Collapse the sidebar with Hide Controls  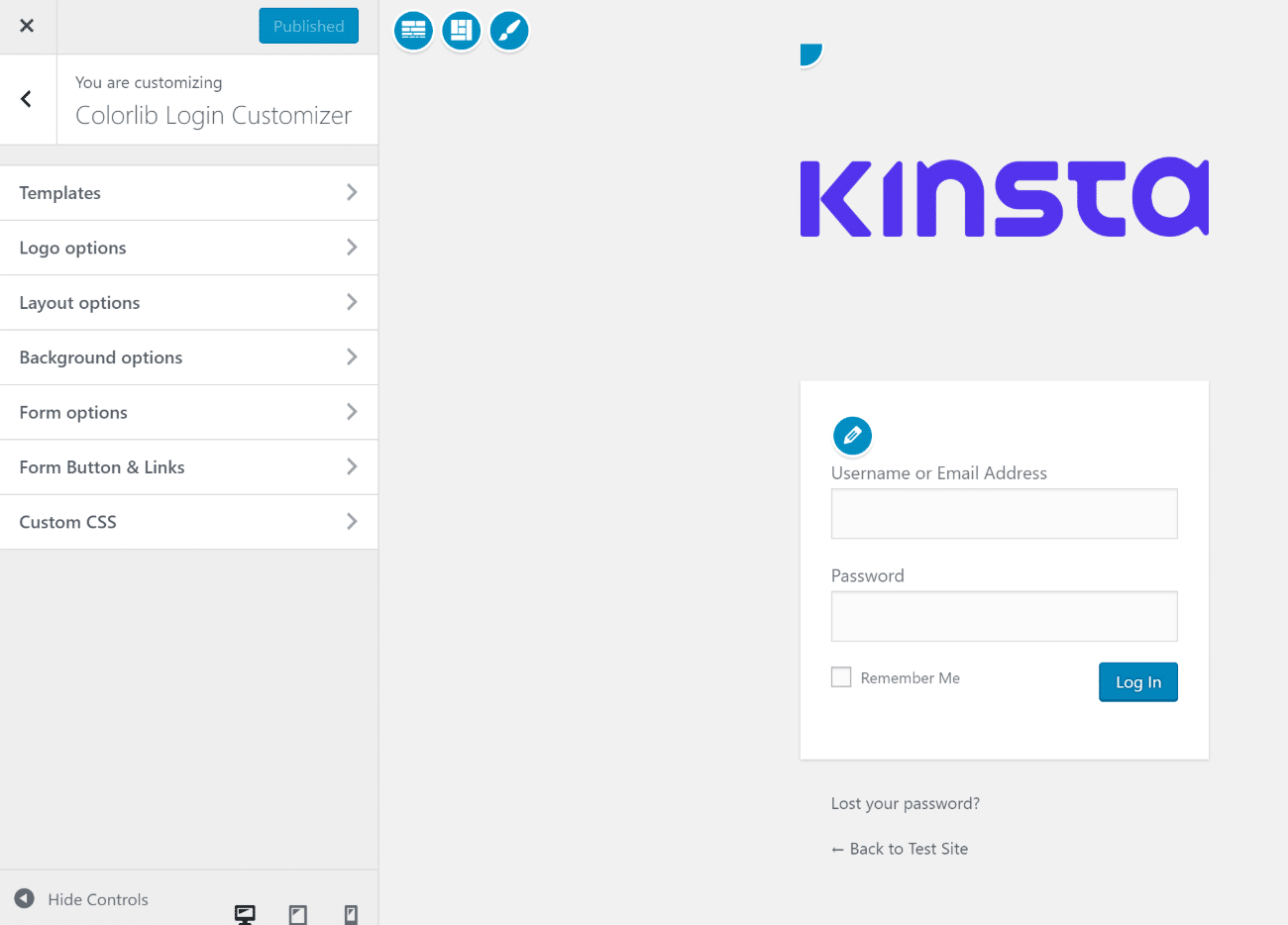click(x=82, y=899)
